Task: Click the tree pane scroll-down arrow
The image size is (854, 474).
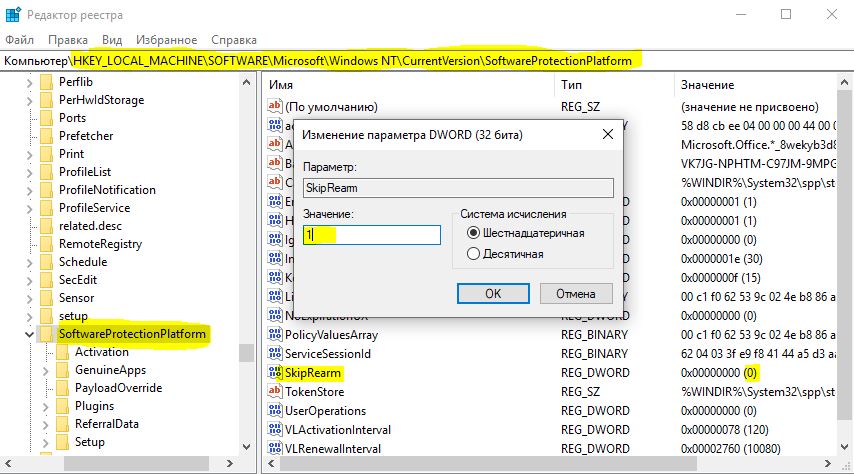Action: 246,447
